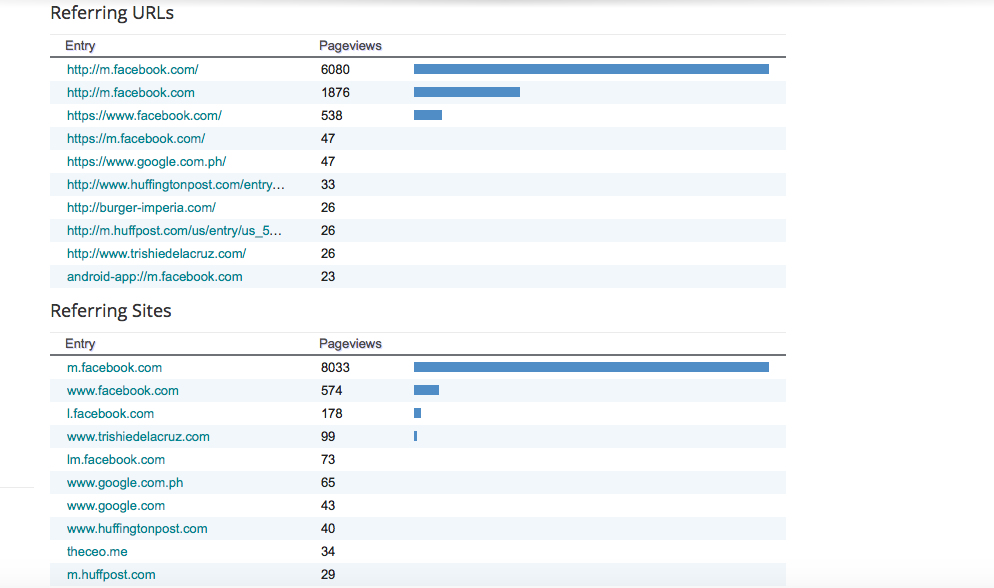Open the android-app://m.facebook.com link

pos(155,276)
